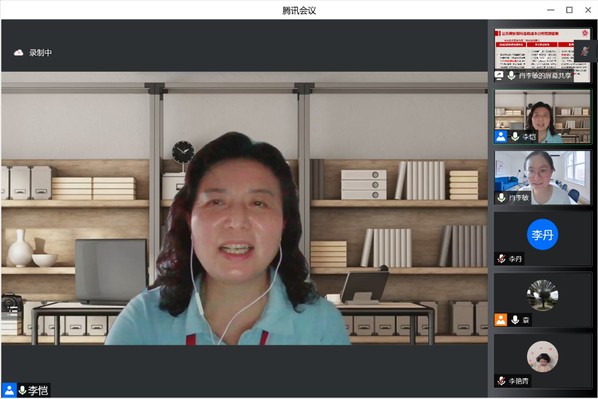Click the 李恺 name label on the main video
Screen dimensions: 598x399
click(x=38, y=390)
